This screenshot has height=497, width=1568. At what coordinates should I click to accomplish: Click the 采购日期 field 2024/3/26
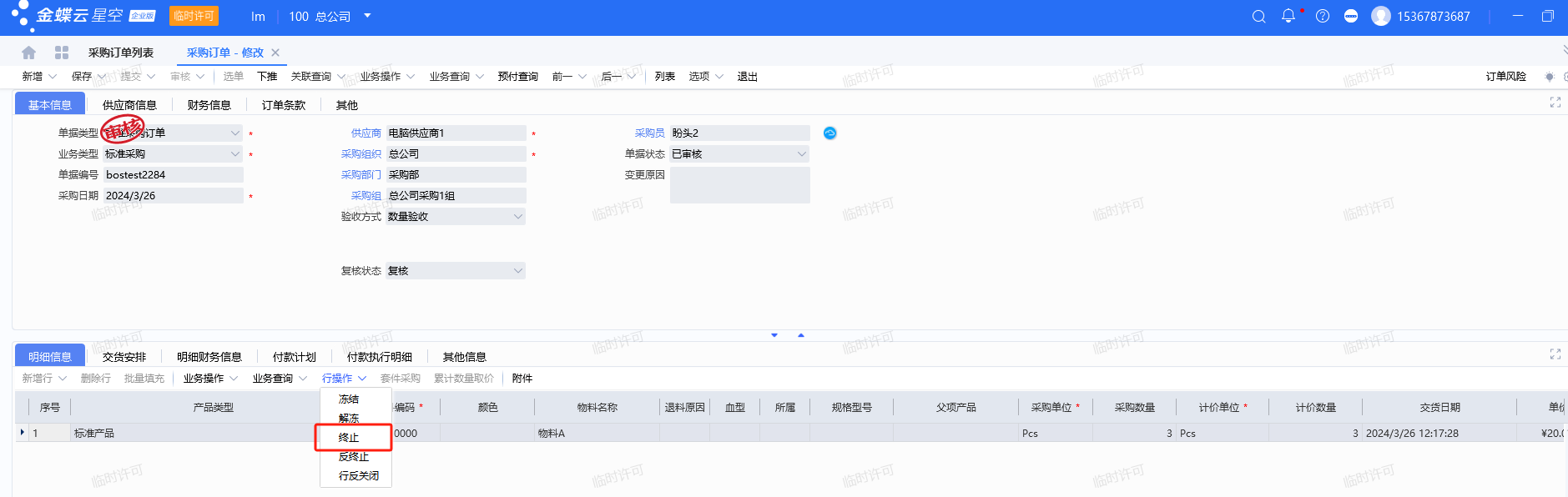[173, 195]
